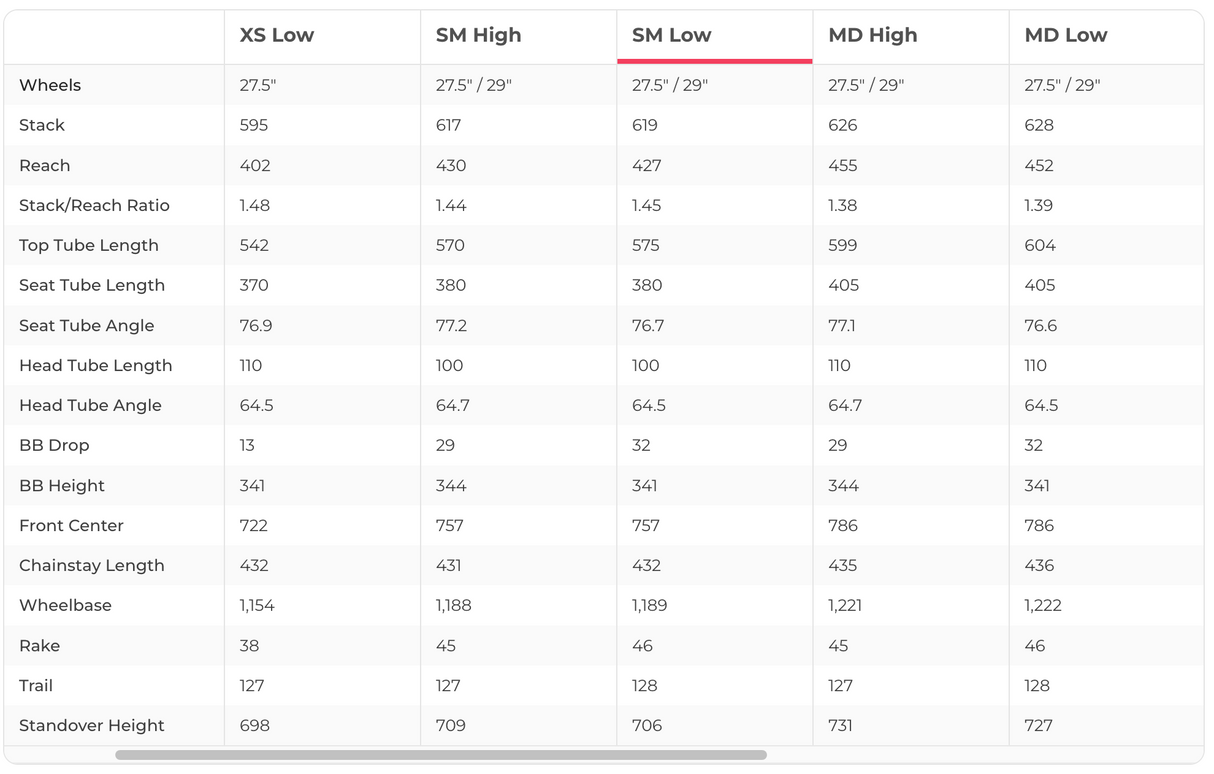
Task: Select the MD Low column header
Action: (1065, 35)
